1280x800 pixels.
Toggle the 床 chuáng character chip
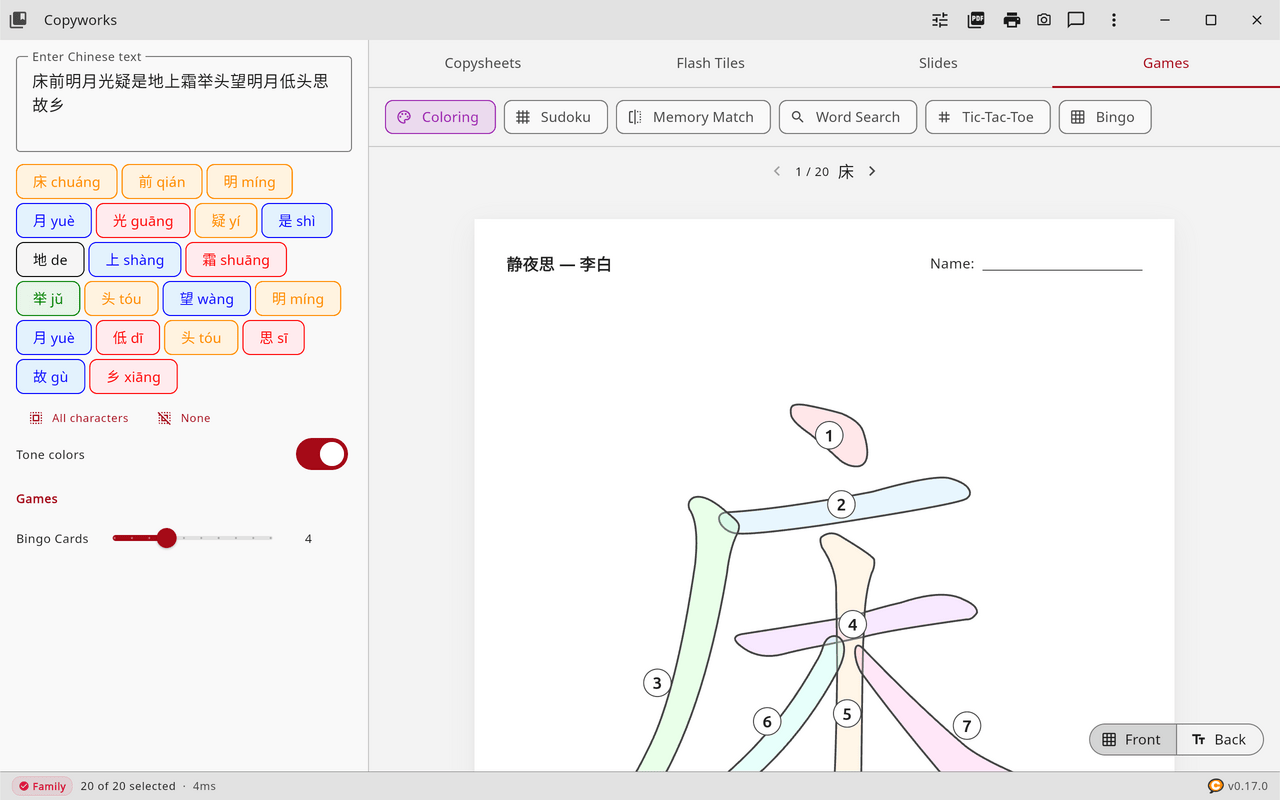tap(67, 182)
